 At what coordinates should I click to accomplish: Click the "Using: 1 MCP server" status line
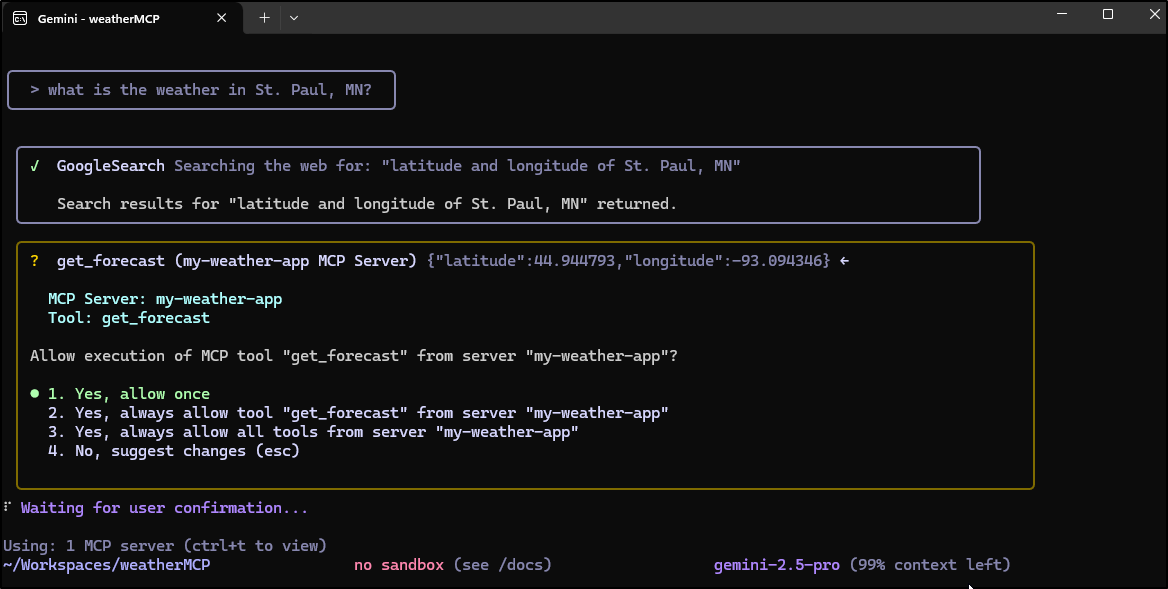165,546
